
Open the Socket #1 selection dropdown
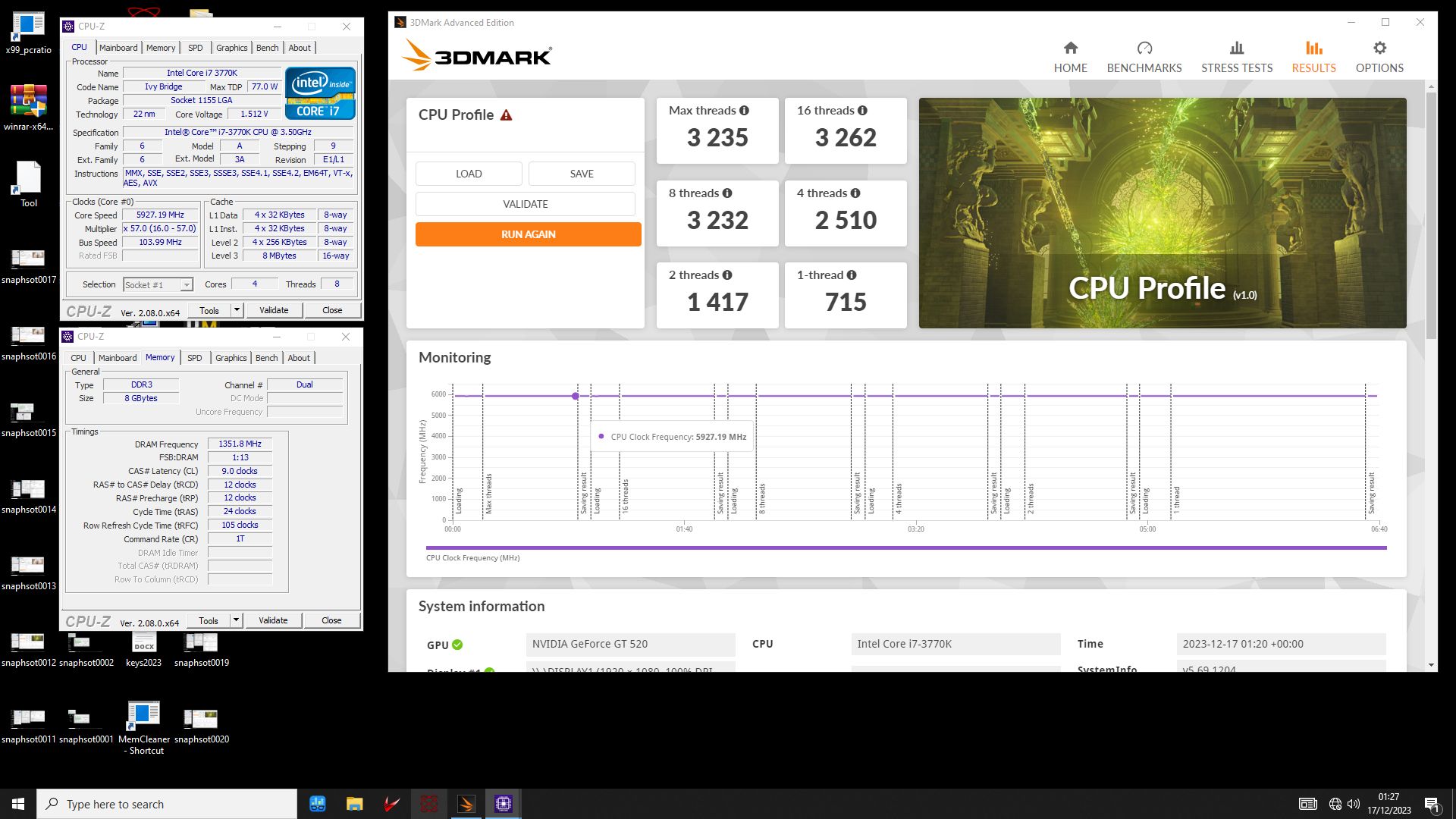pos(158,285)
